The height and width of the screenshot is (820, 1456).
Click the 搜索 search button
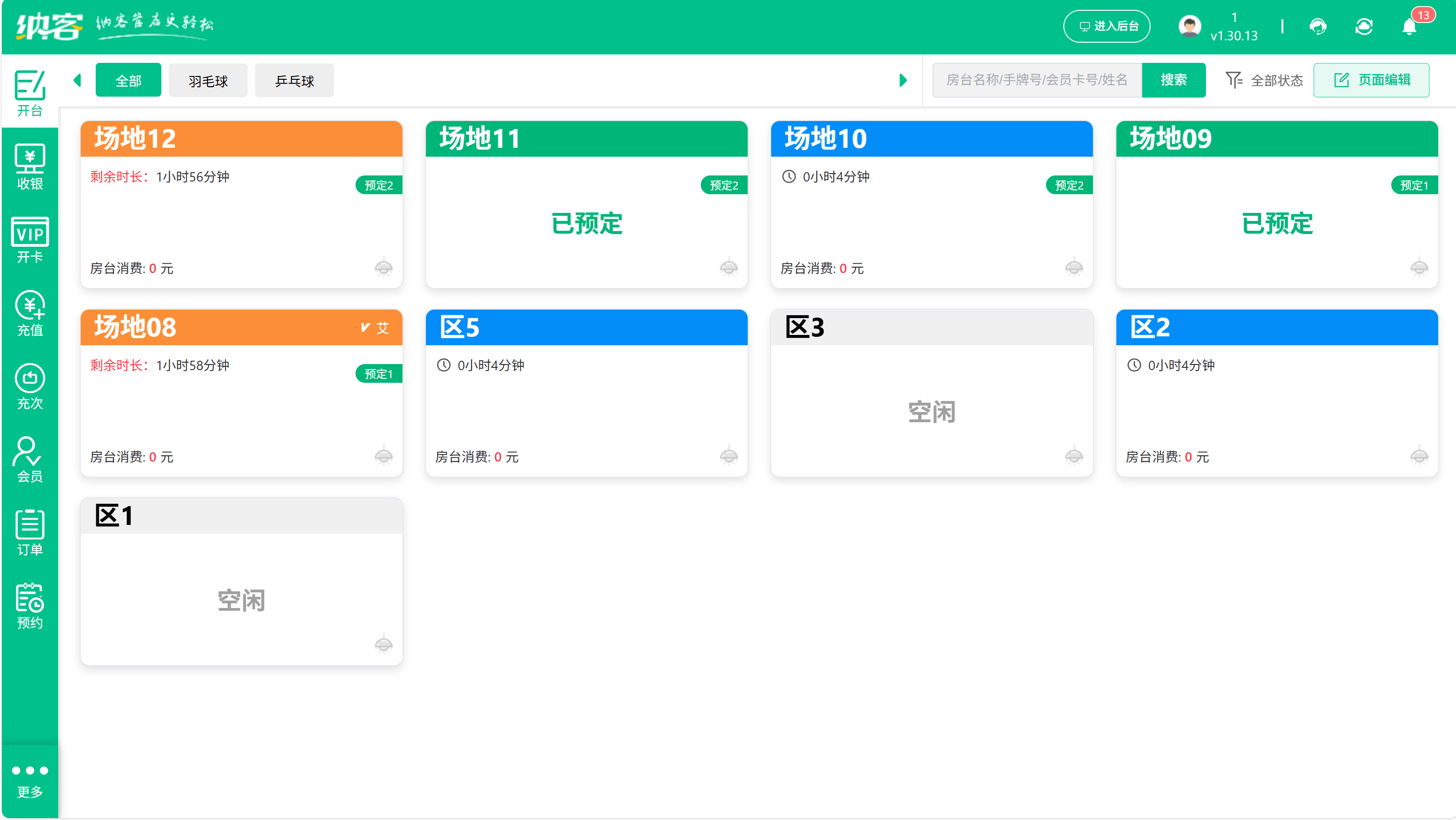pyautogui.click(x=1174, y=80)
